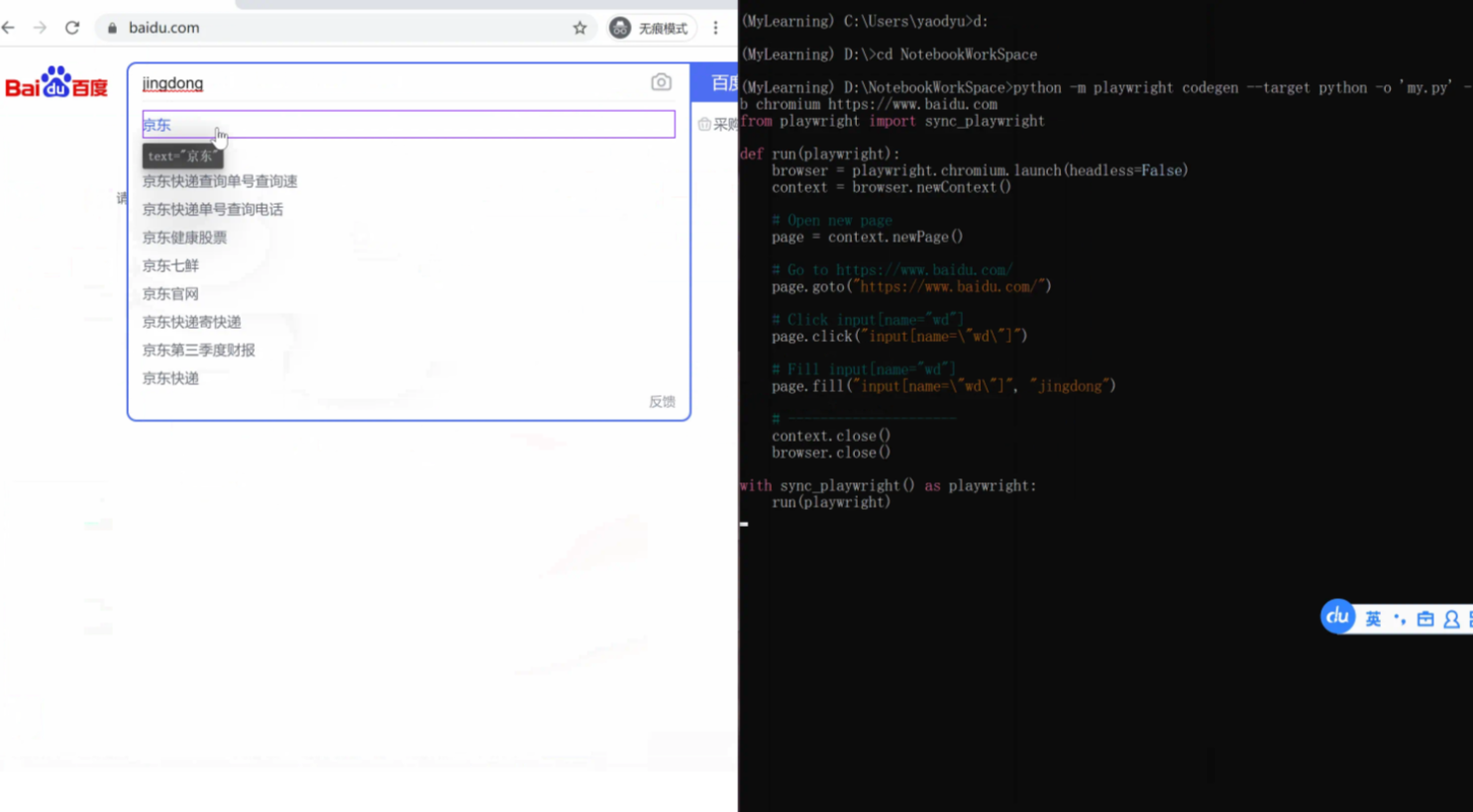Bookmark this page with the star icon
The image size is (1473, 812).
coord(579,28)
